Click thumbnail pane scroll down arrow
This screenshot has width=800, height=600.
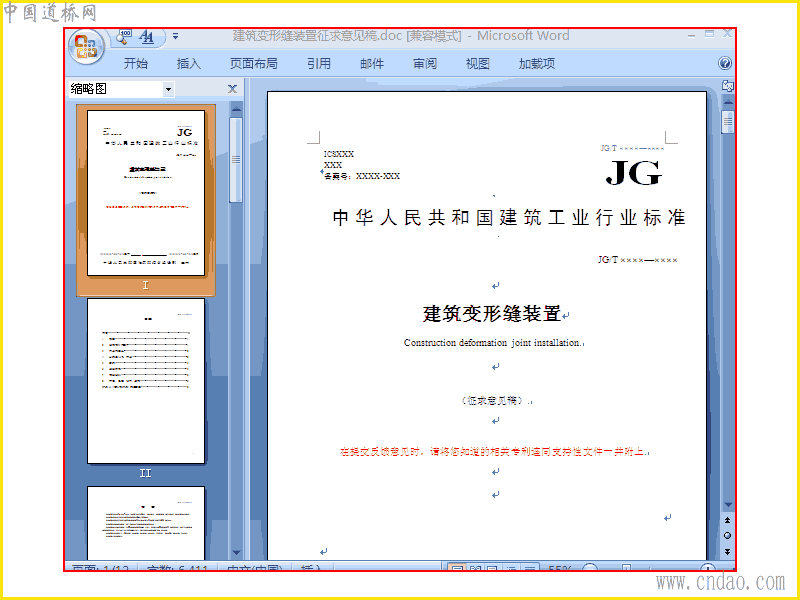click(236, 553)
